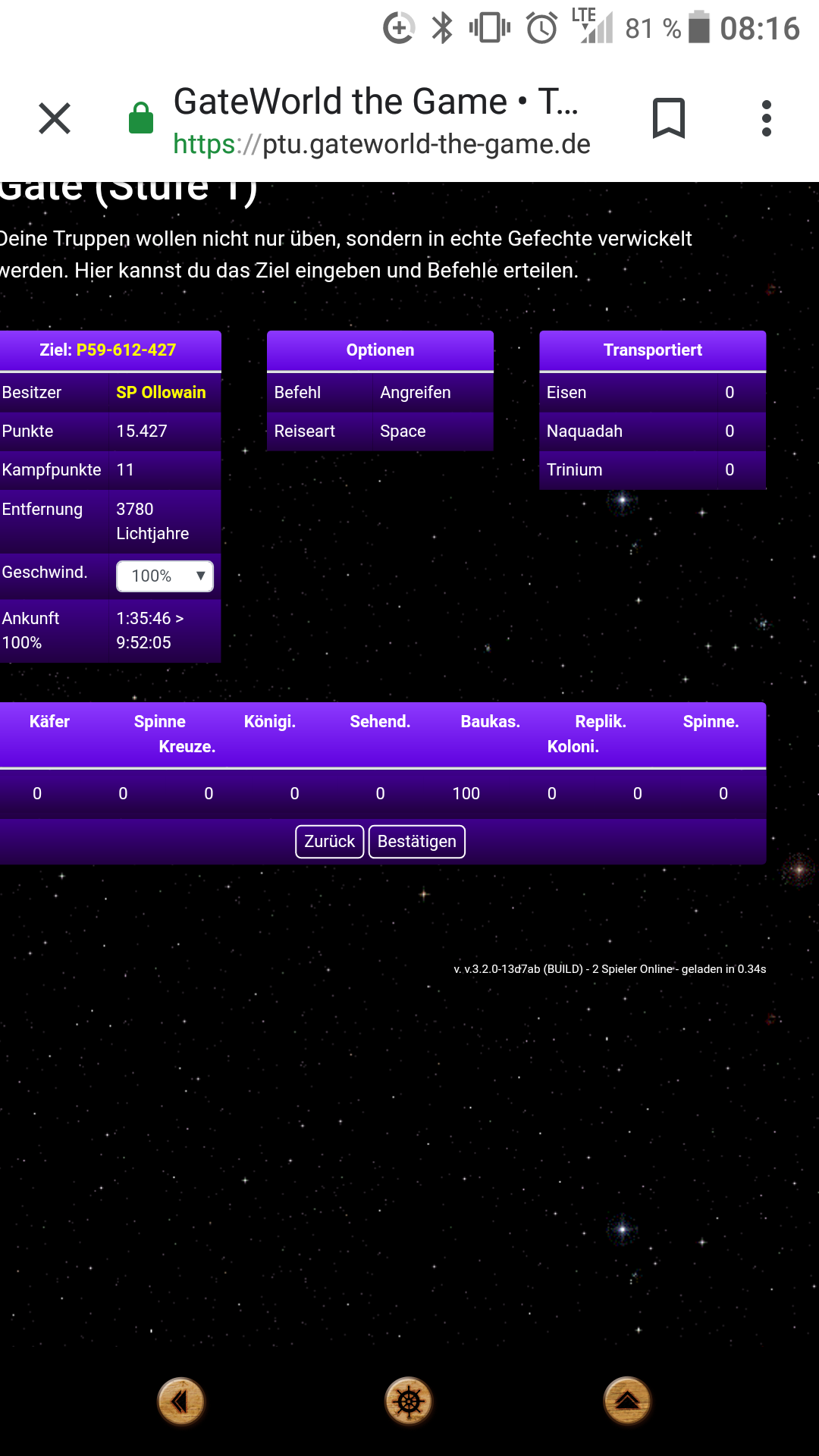Tap the Bluetooth icon in status bar
The image size is (819, 1456).
point(442,29)
